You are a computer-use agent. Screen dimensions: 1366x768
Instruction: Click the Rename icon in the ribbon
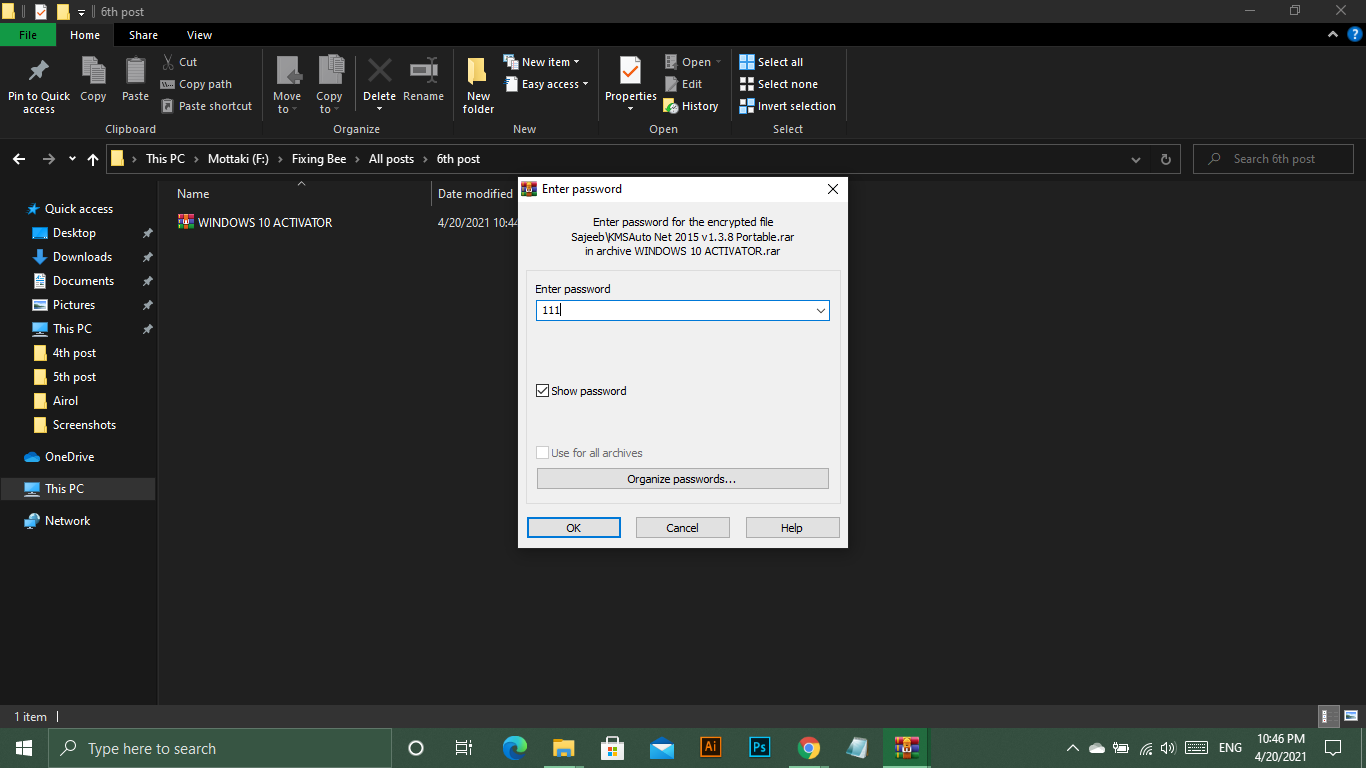point(423,72)
